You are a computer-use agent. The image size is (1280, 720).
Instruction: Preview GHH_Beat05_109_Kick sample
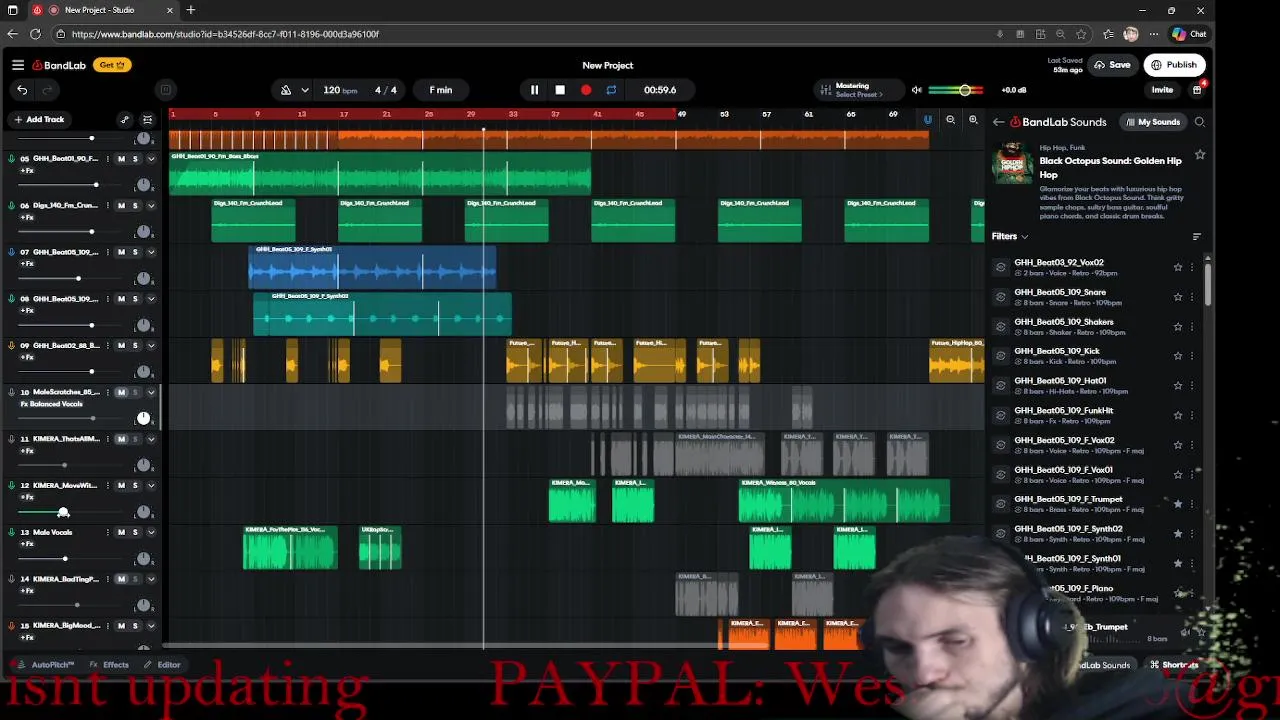pos(1000,356)
